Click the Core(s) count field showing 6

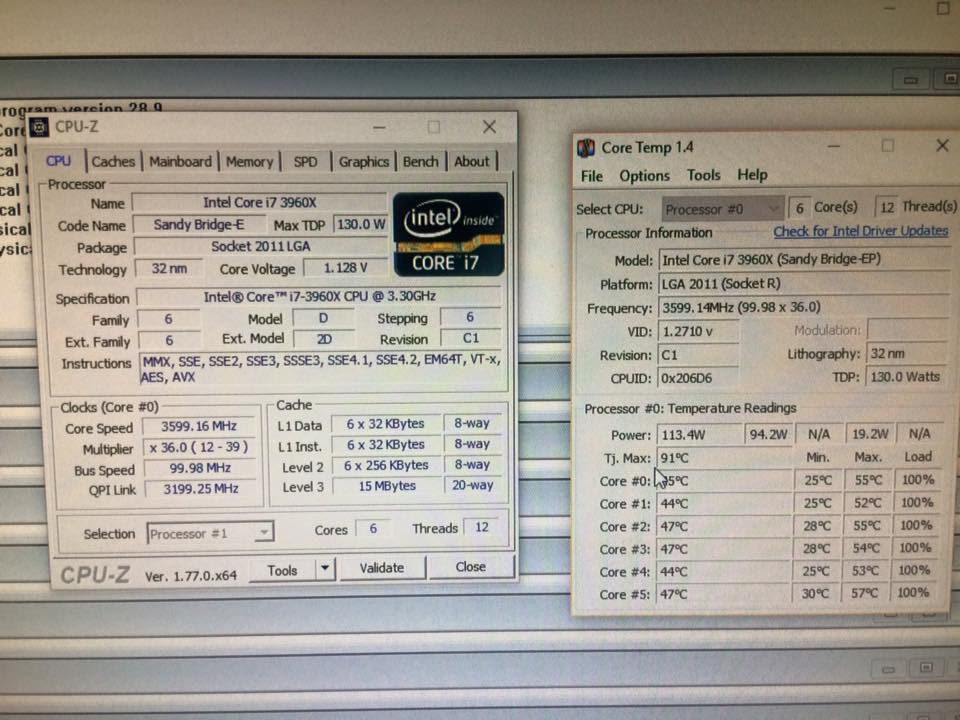pyautogui.click(x=800, y=209)
